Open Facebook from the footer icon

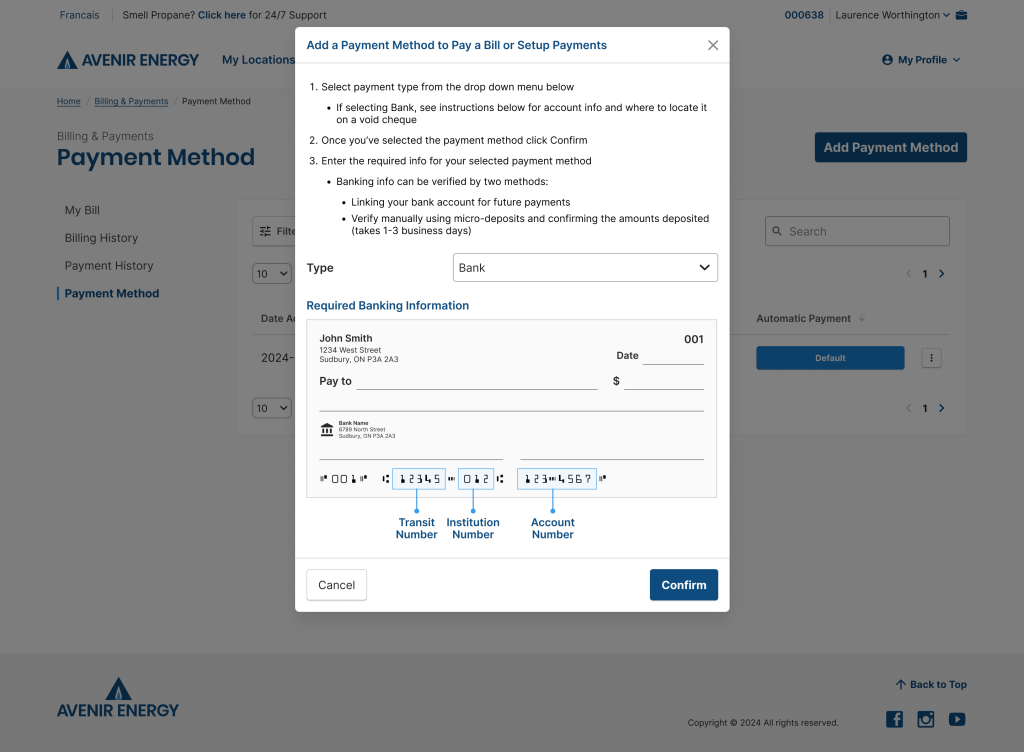tap(894, 719)
